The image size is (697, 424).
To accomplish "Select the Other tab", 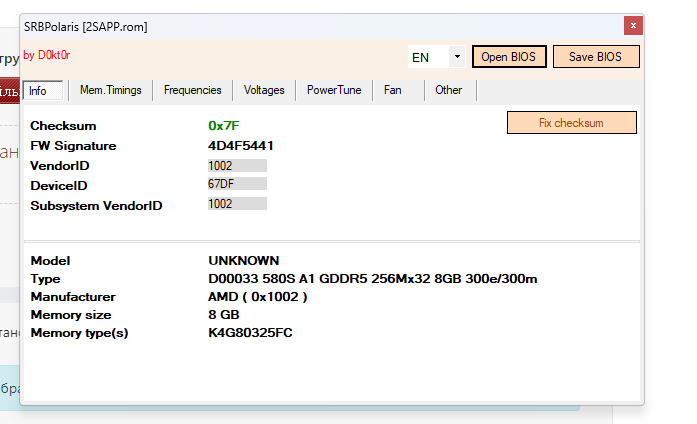I will click(448, 90).
